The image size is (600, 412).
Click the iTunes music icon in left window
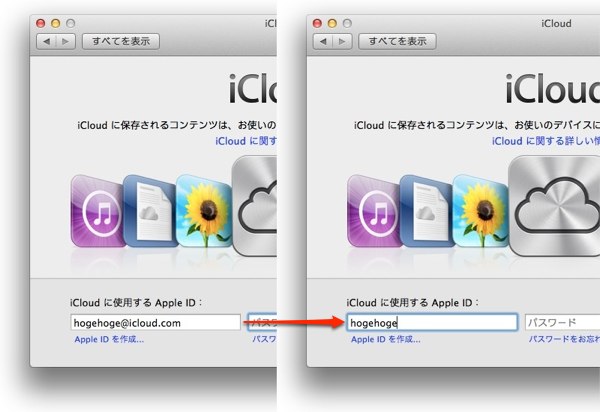[x=98, y=211]
